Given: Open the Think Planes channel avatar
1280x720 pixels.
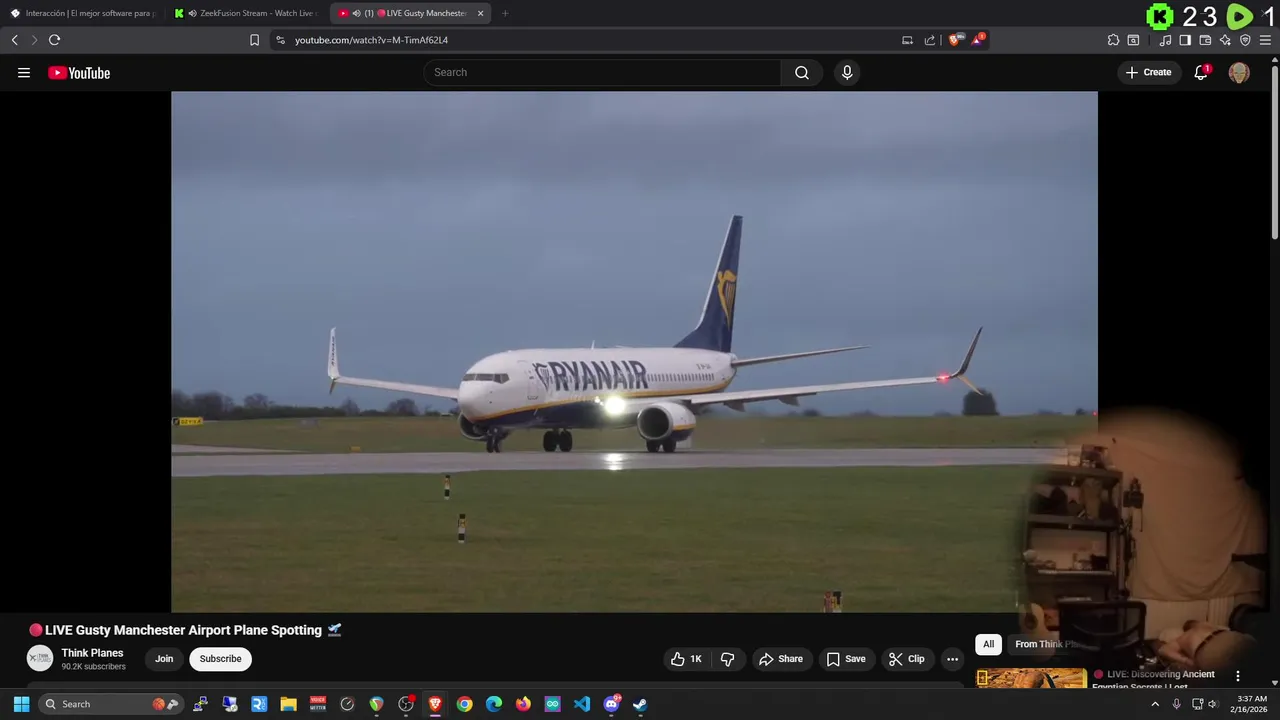Looking at the screenshot, I should pos(40,658).
